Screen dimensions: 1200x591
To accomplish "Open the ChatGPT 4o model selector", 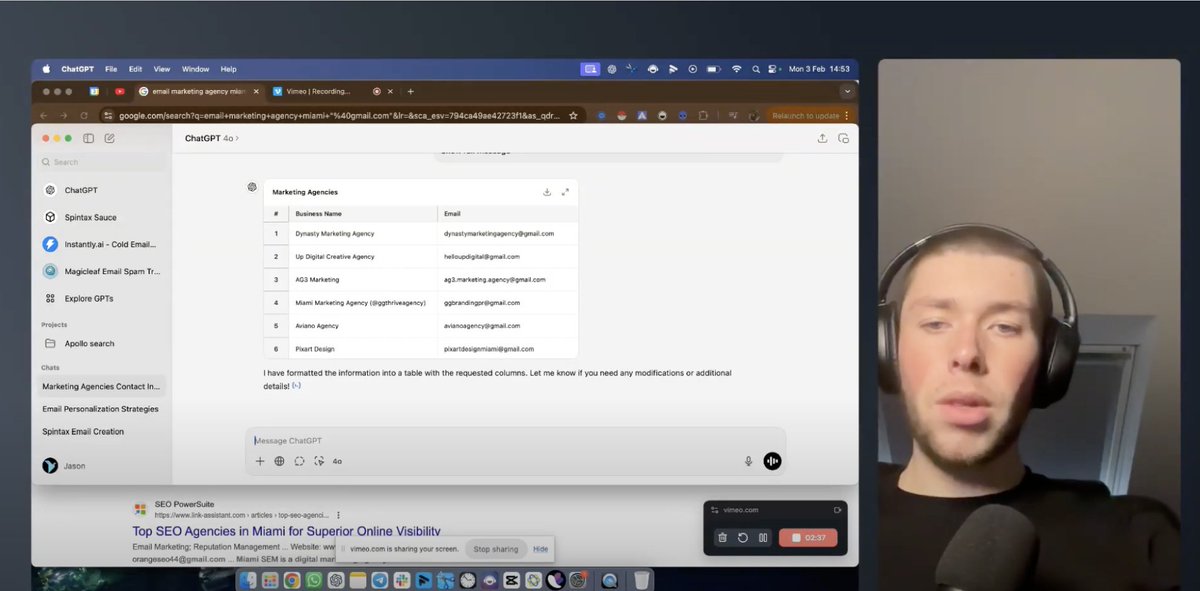I will 212,138.
